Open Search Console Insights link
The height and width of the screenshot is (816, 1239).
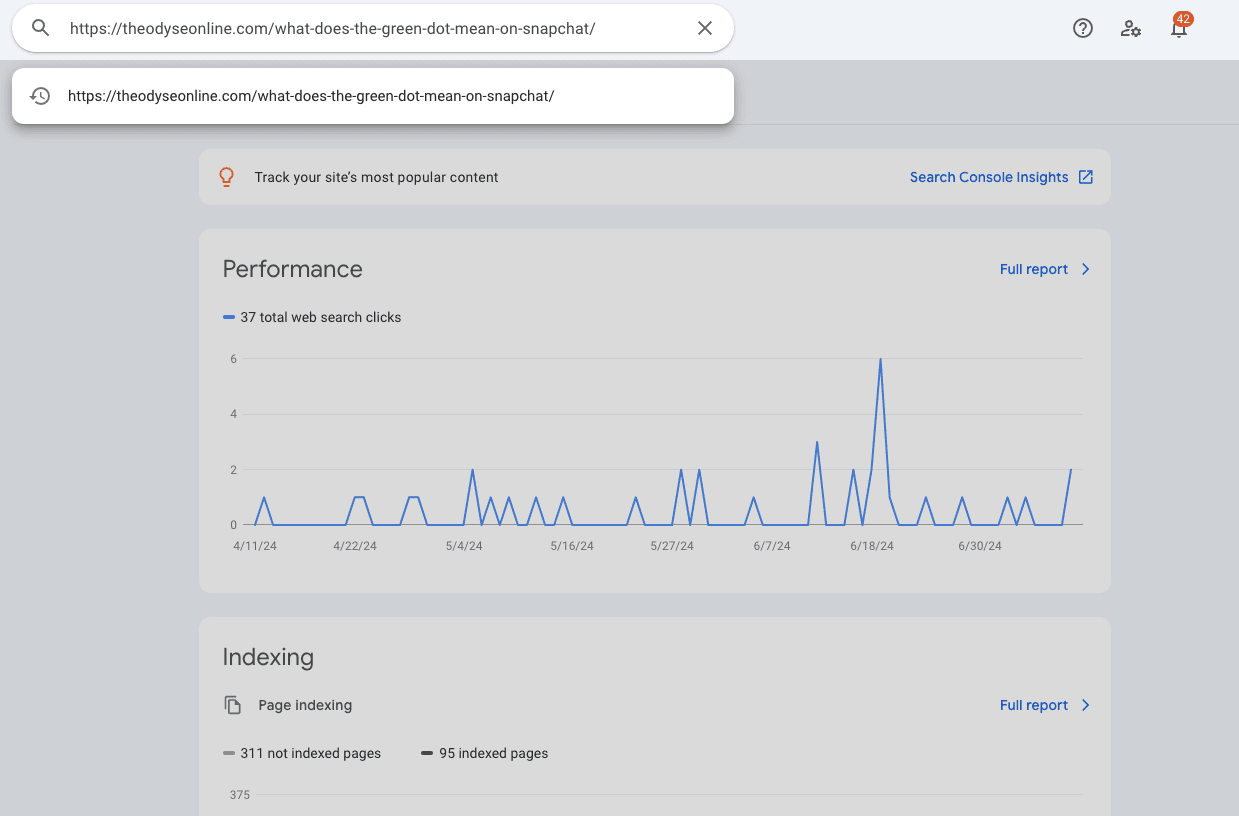988,177
